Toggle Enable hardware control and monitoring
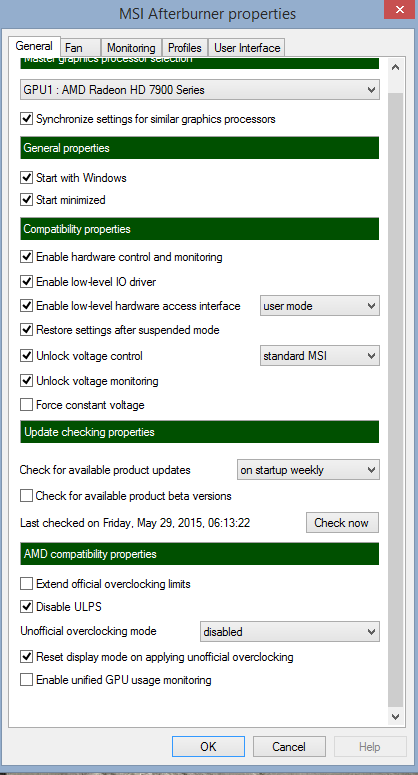The height and width of the screenshot is (775, 418). click(x=27, y=257)
